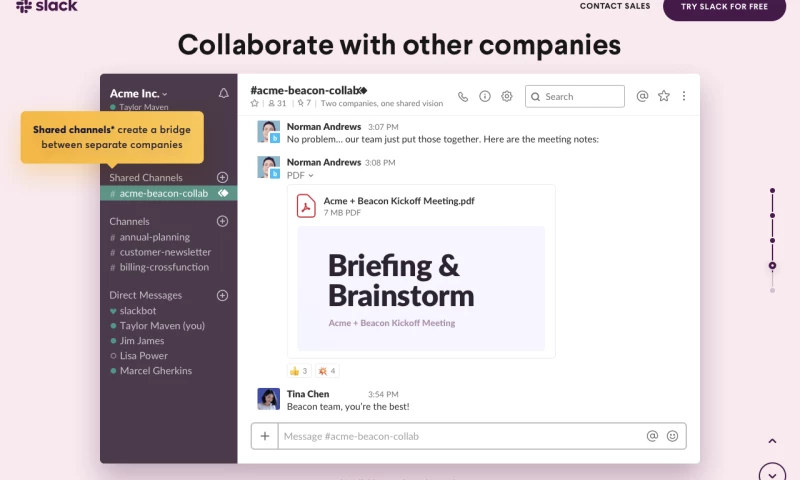Click the scroll down circled chevron
The height and width of the screenshot is (480, 800).
coord(772,473)
